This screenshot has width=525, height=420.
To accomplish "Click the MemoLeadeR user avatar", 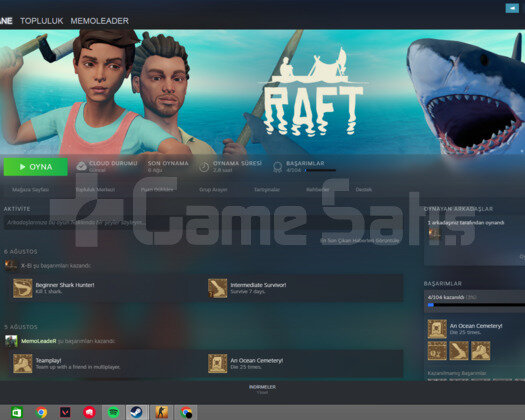I will click(11, 341).
